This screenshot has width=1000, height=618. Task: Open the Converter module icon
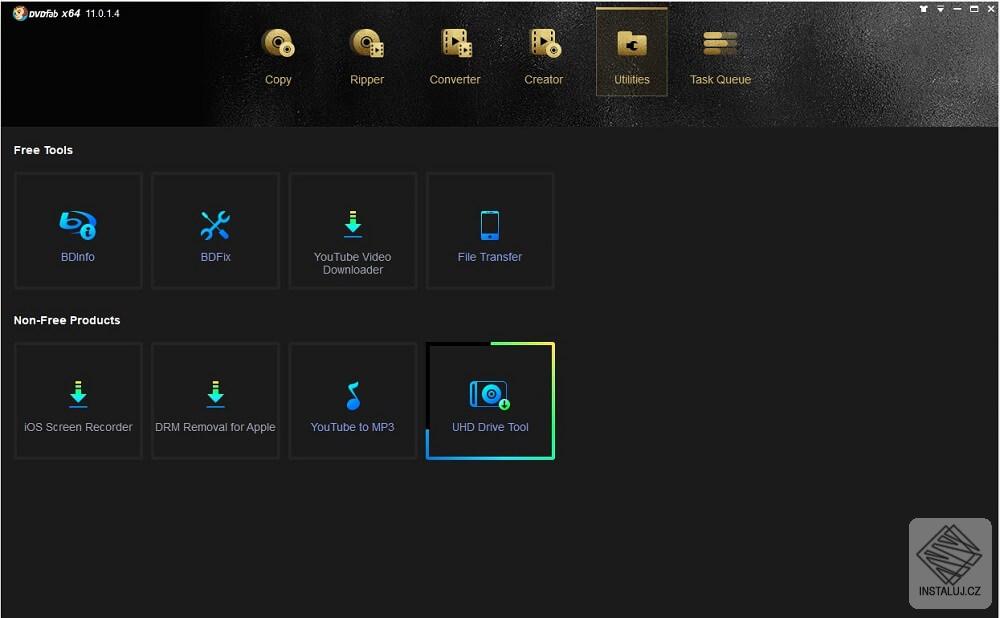pyautogui.click(x=456, y=43)
